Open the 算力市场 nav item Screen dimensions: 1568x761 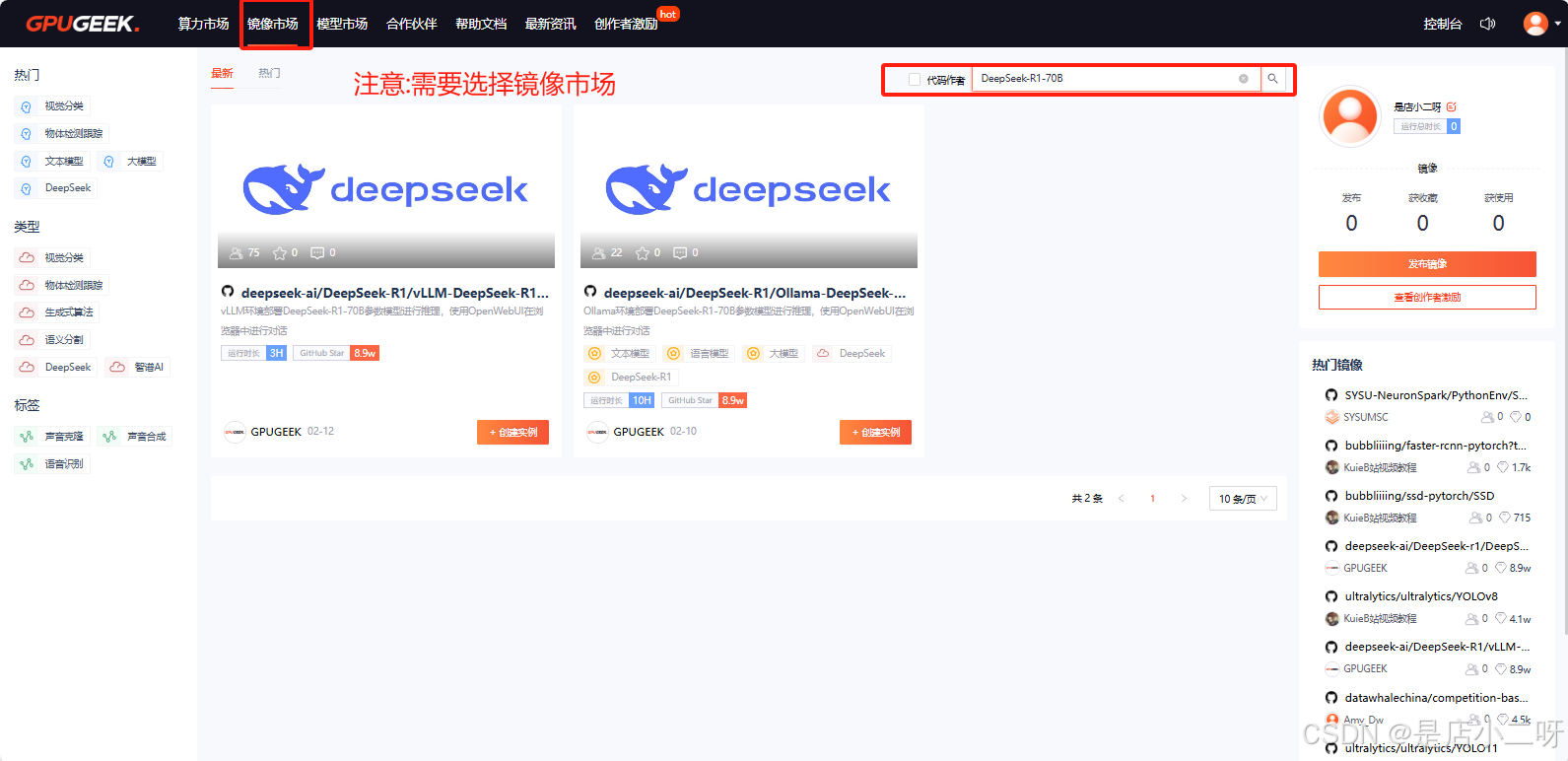[203, 24]
